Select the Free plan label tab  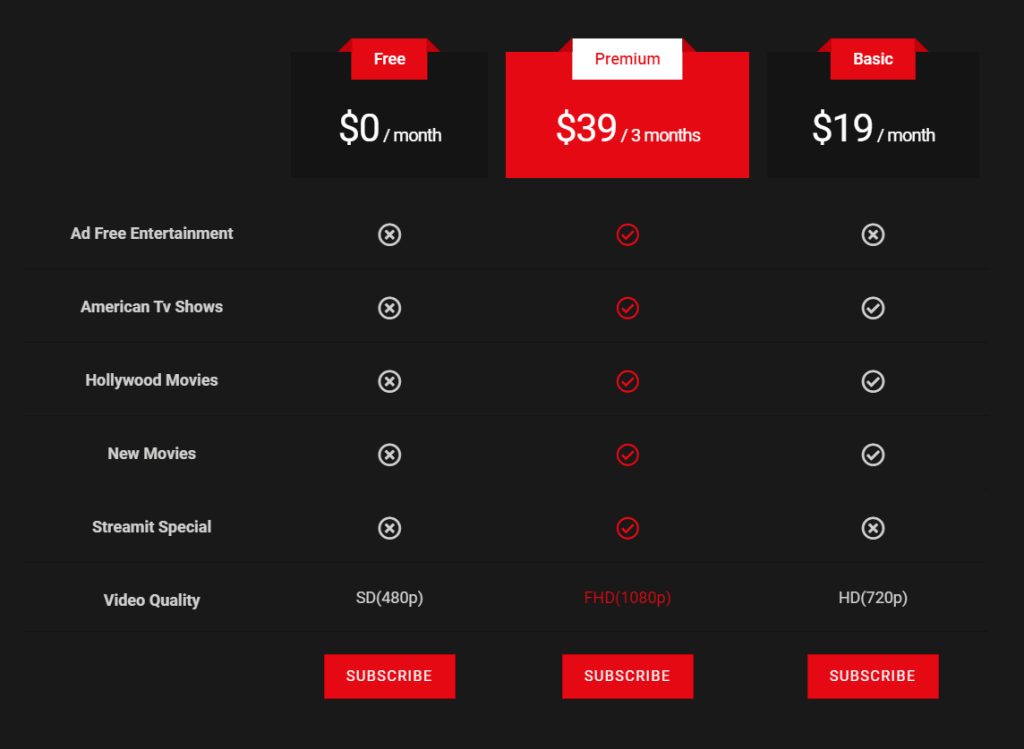pyautogui.click(x=389, y=59)
